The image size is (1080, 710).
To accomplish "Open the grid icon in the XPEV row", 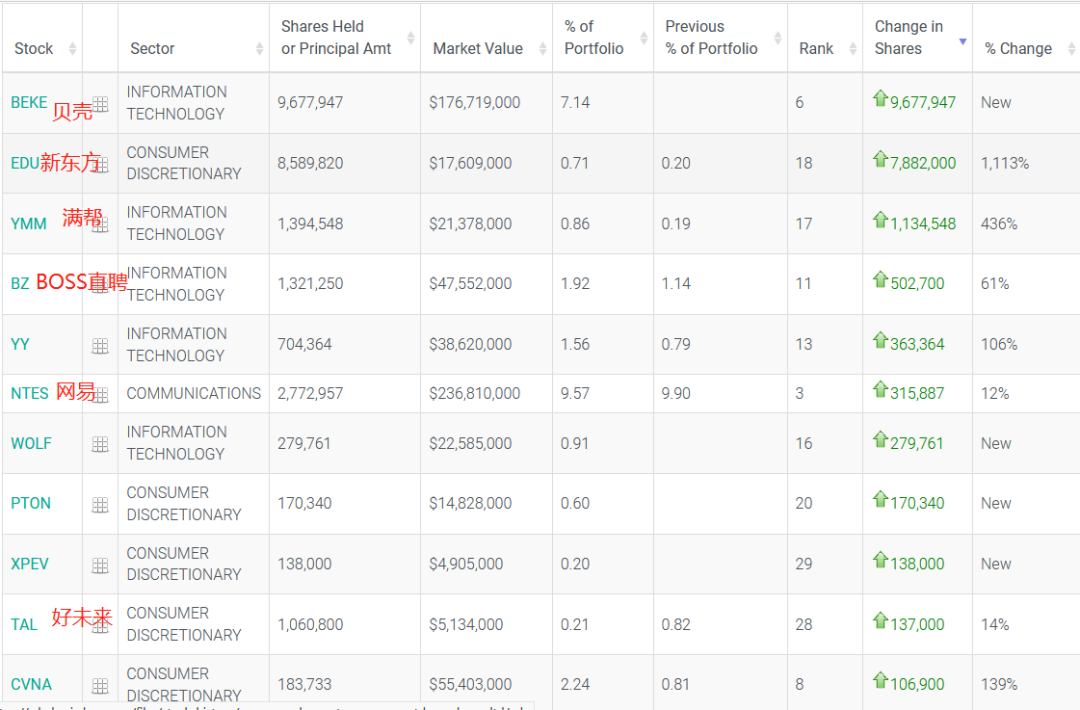I will 100,565.
